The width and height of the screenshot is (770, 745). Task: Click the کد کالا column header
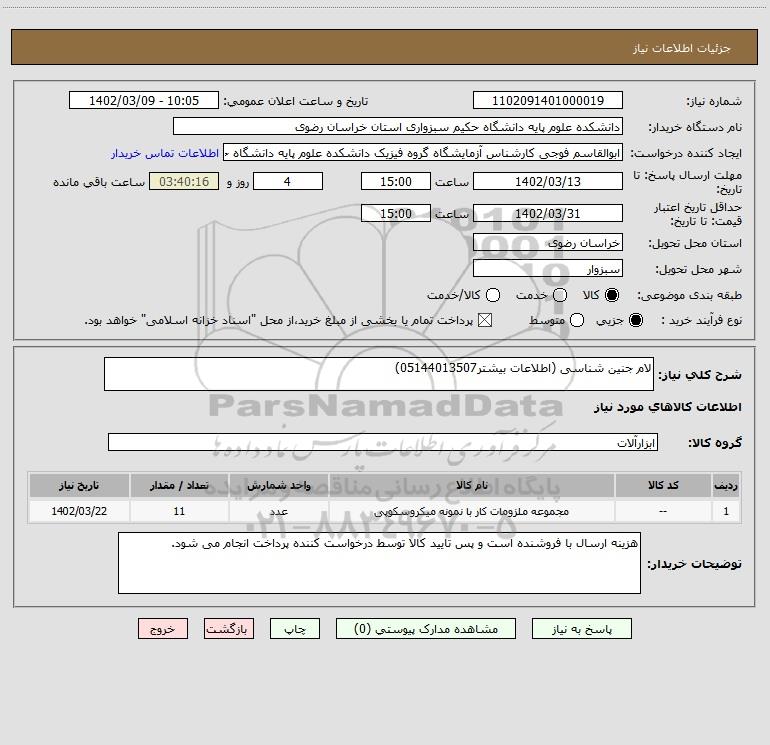(x=663, y=485)
